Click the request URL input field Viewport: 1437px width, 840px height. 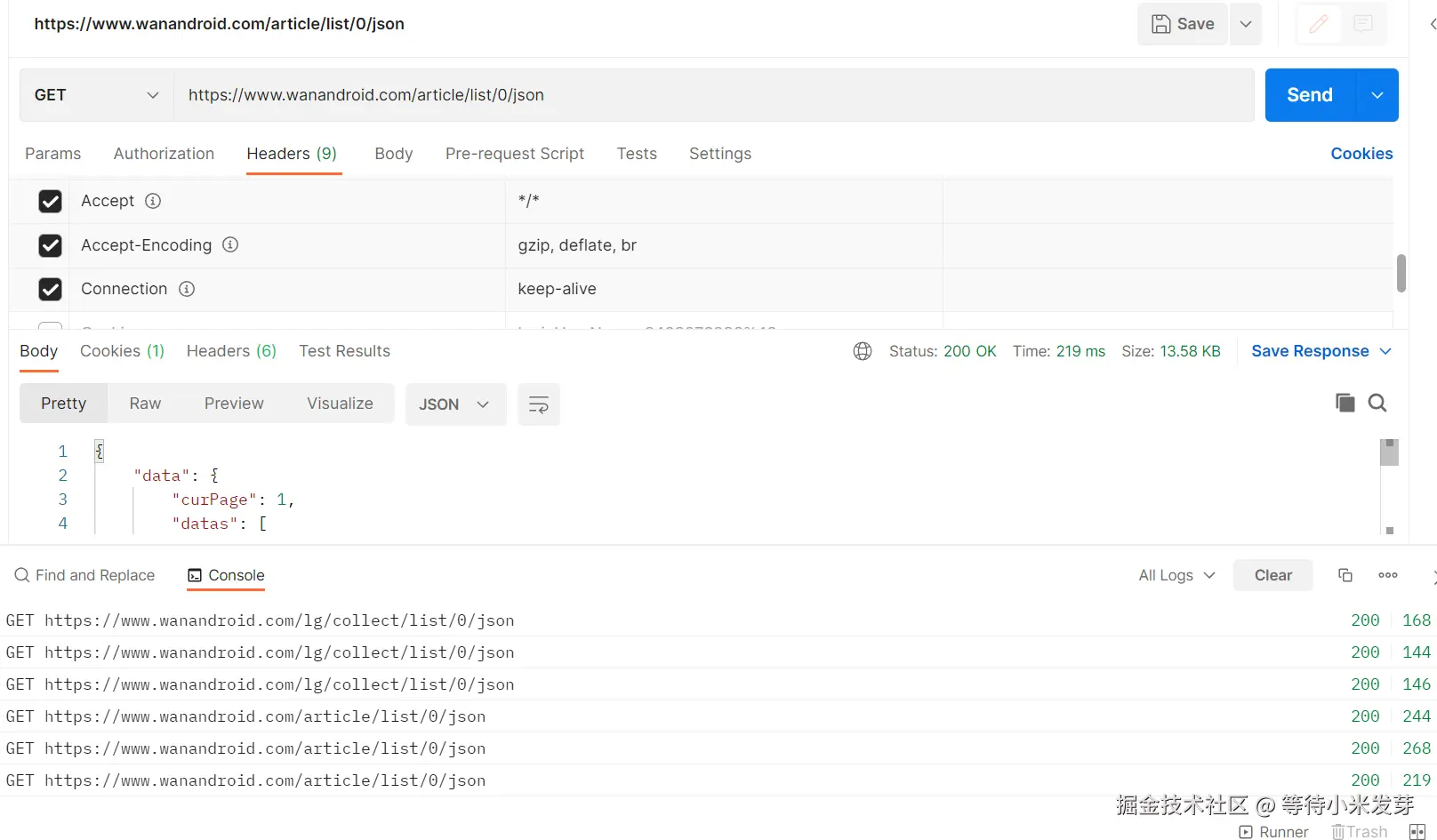[x=713, y=95]
